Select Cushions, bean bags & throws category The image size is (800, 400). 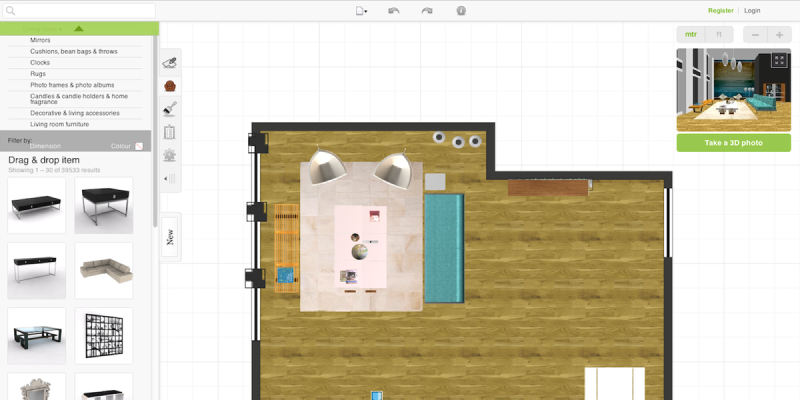[76, 52]
